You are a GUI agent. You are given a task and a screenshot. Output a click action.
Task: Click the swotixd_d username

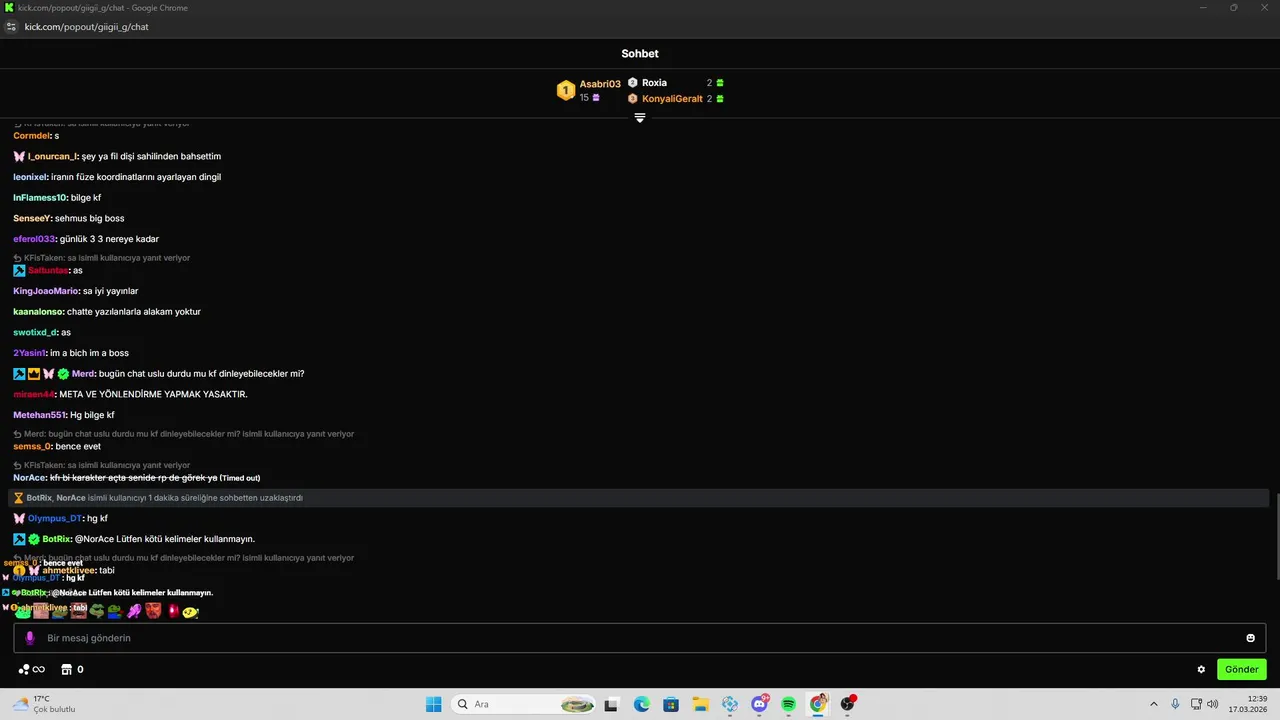click(35, 332)
